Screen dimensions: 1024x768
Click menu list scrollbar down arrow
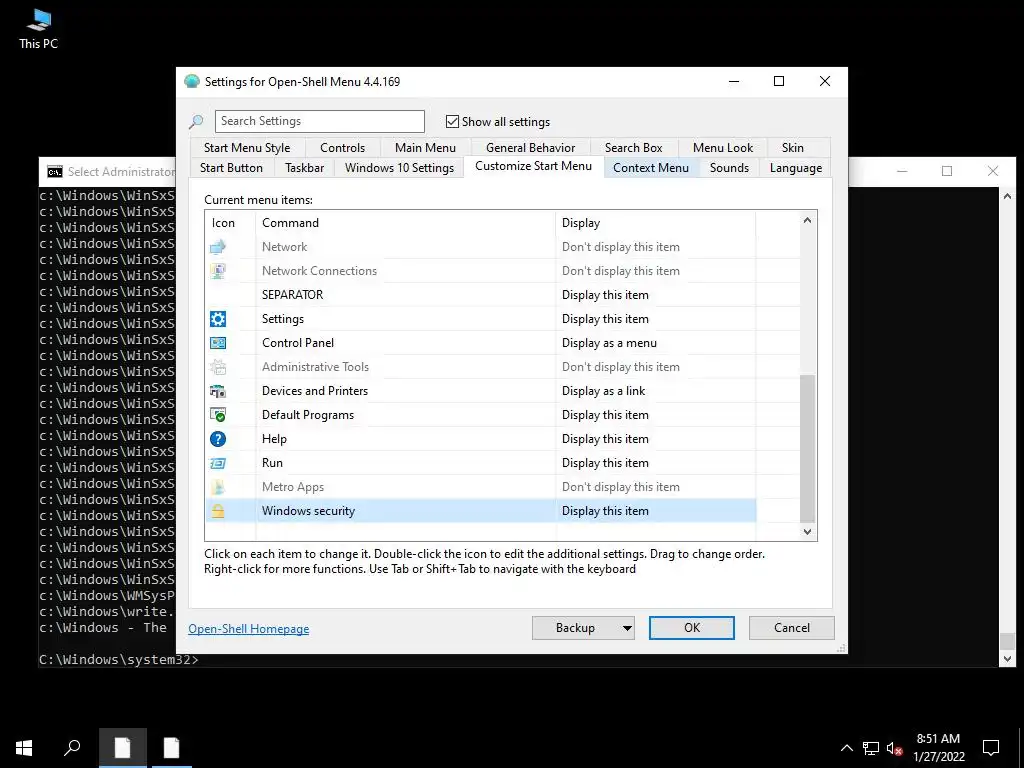point(808,532)
